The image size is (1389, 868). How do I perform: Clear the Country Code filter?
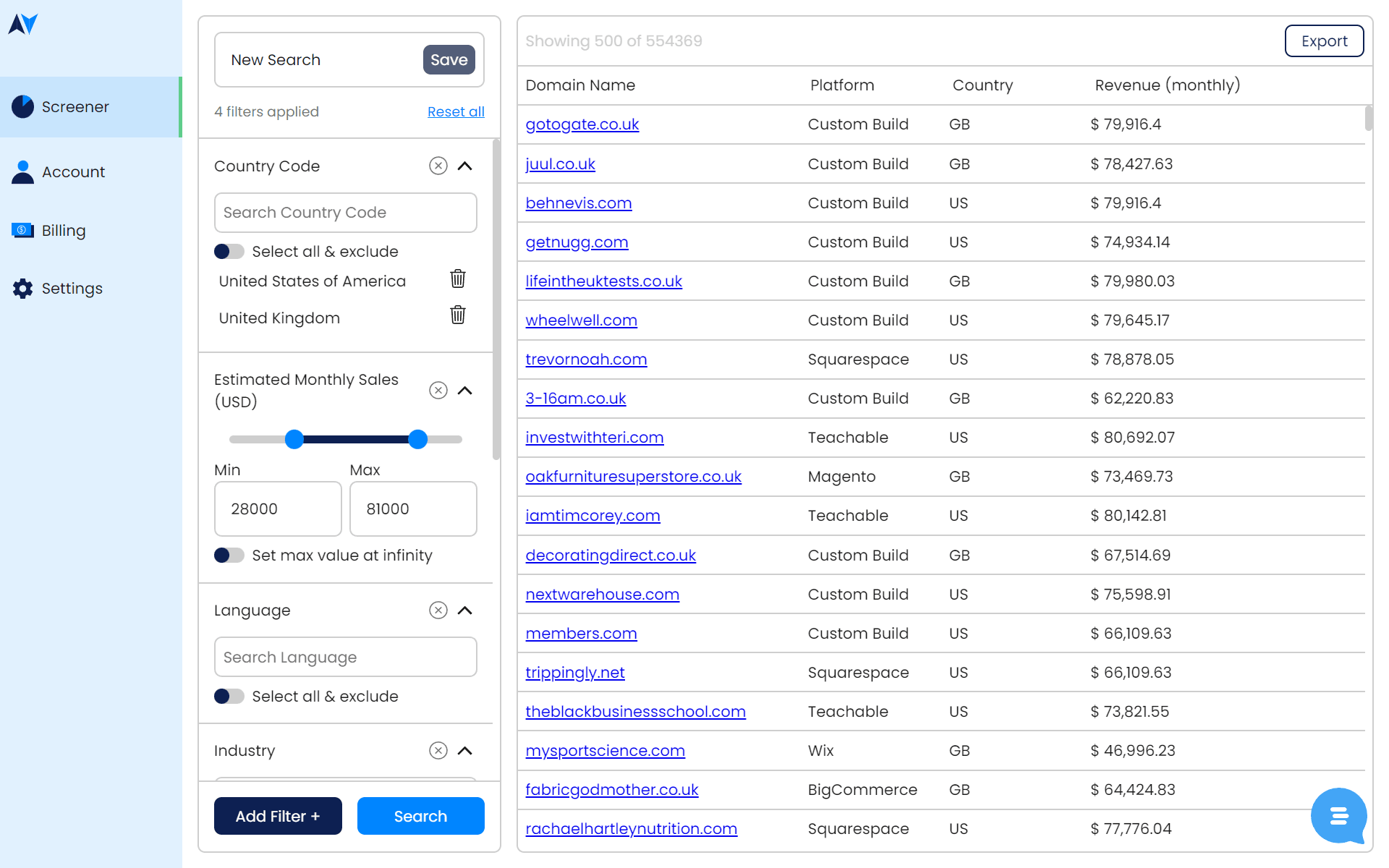click(438, 166)
